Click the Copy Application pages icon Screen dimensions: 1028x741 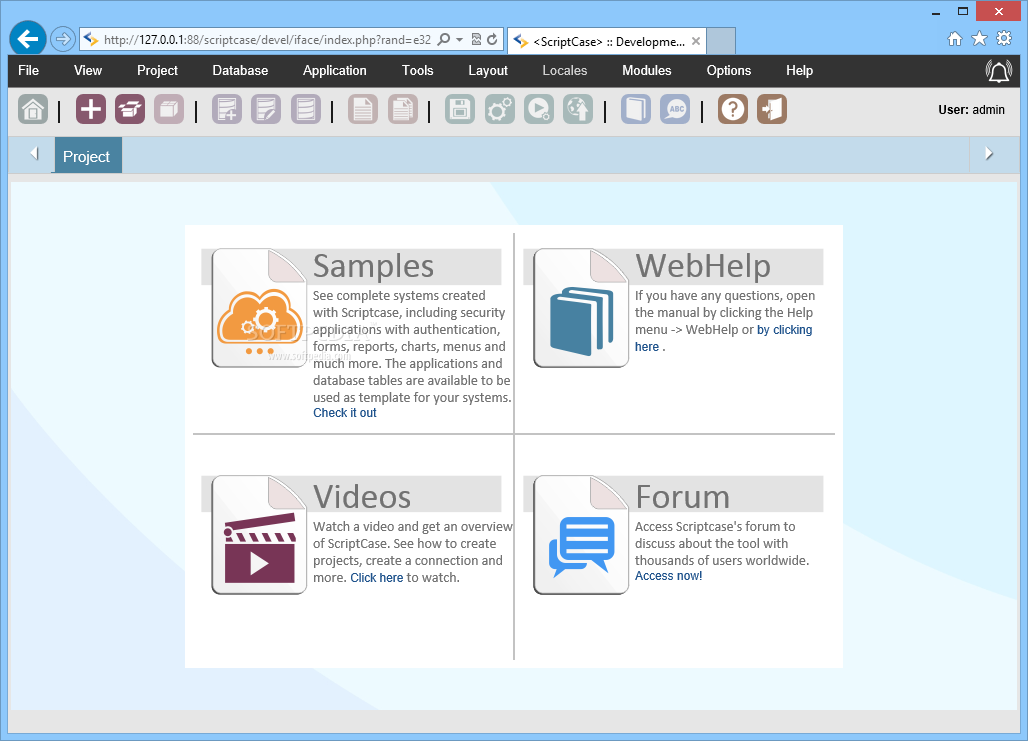pyautogui.click(x=403, y=110)
